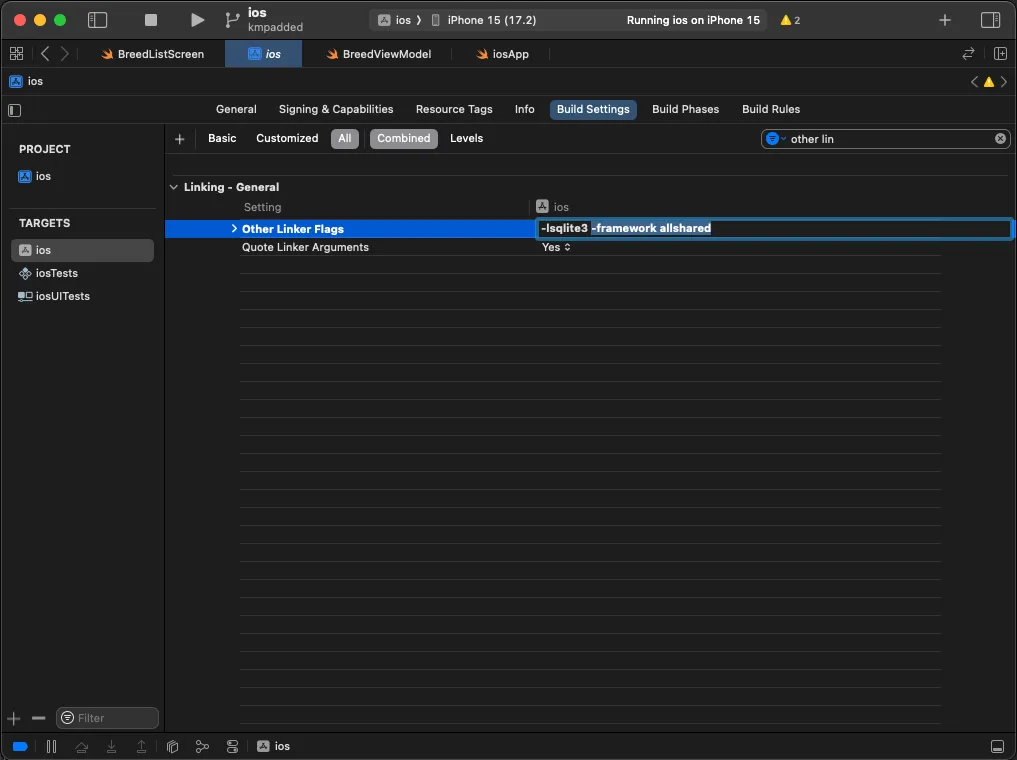The image size is (1017, 760).
Task: Click the Step Out debug icon
Action: pyautogui.click(x=141, y=746)
